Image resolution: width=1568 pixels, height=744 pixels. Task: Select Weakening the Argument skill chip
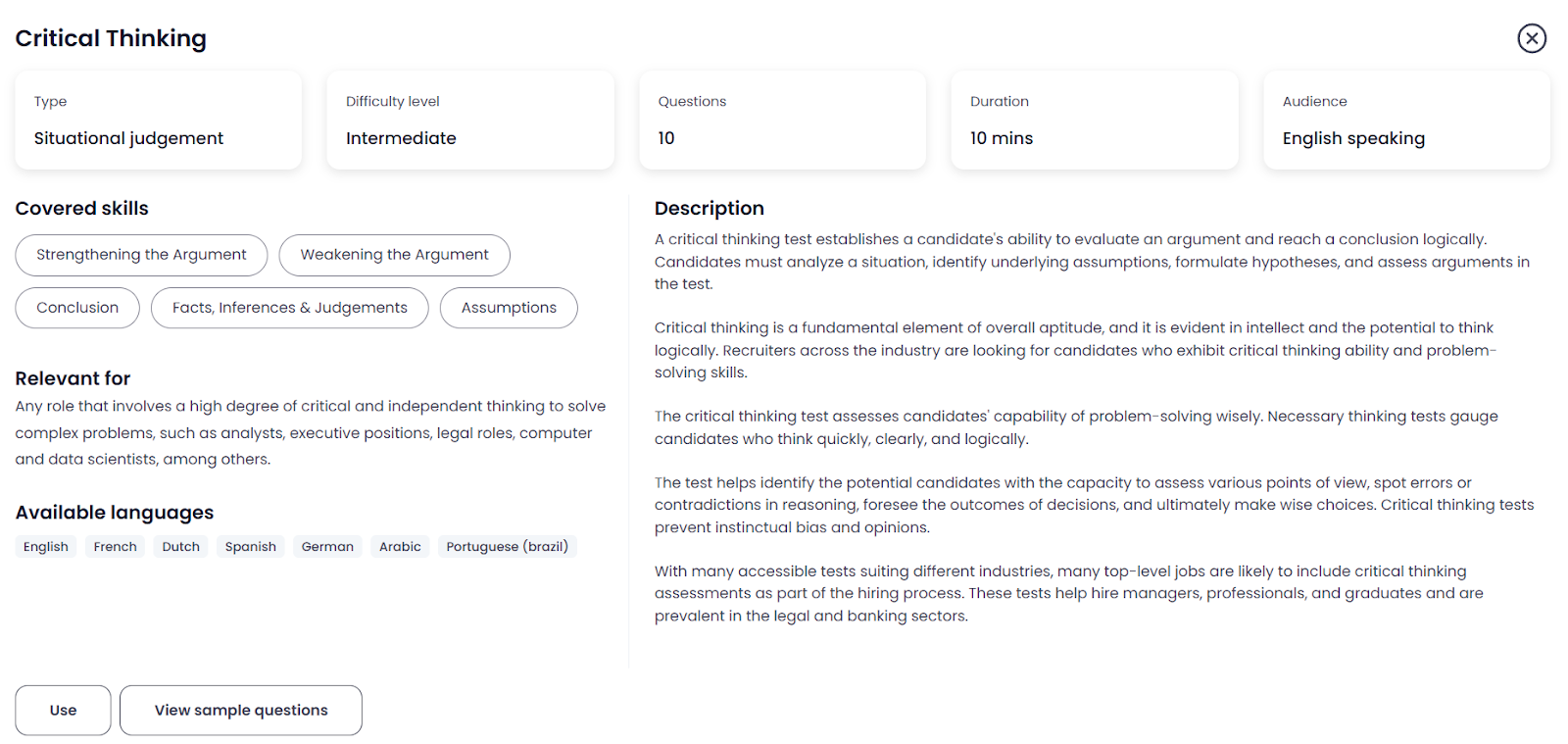pos(394,255)
